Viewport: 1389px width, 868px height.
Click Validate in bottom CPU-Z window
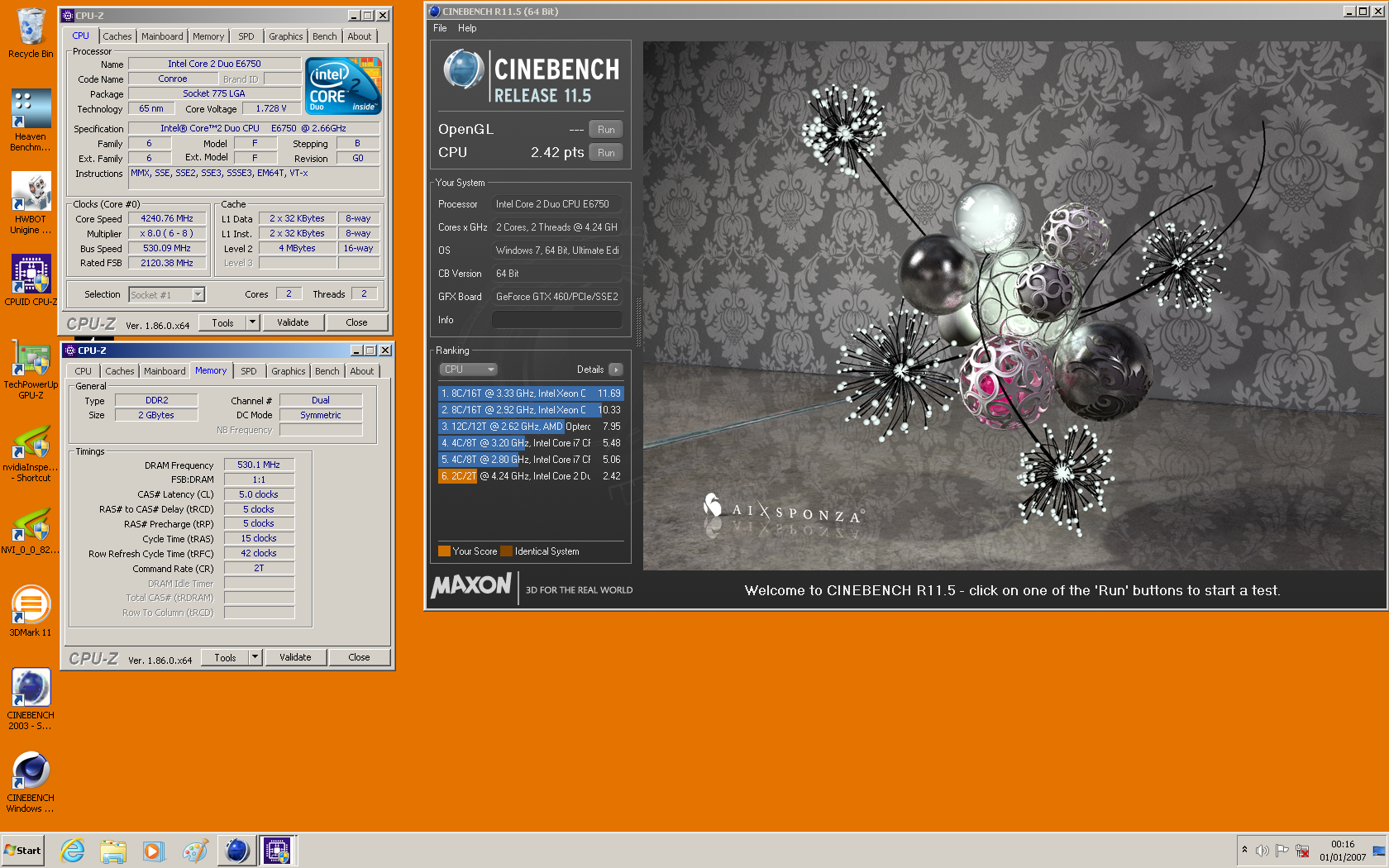pos(295,657)
